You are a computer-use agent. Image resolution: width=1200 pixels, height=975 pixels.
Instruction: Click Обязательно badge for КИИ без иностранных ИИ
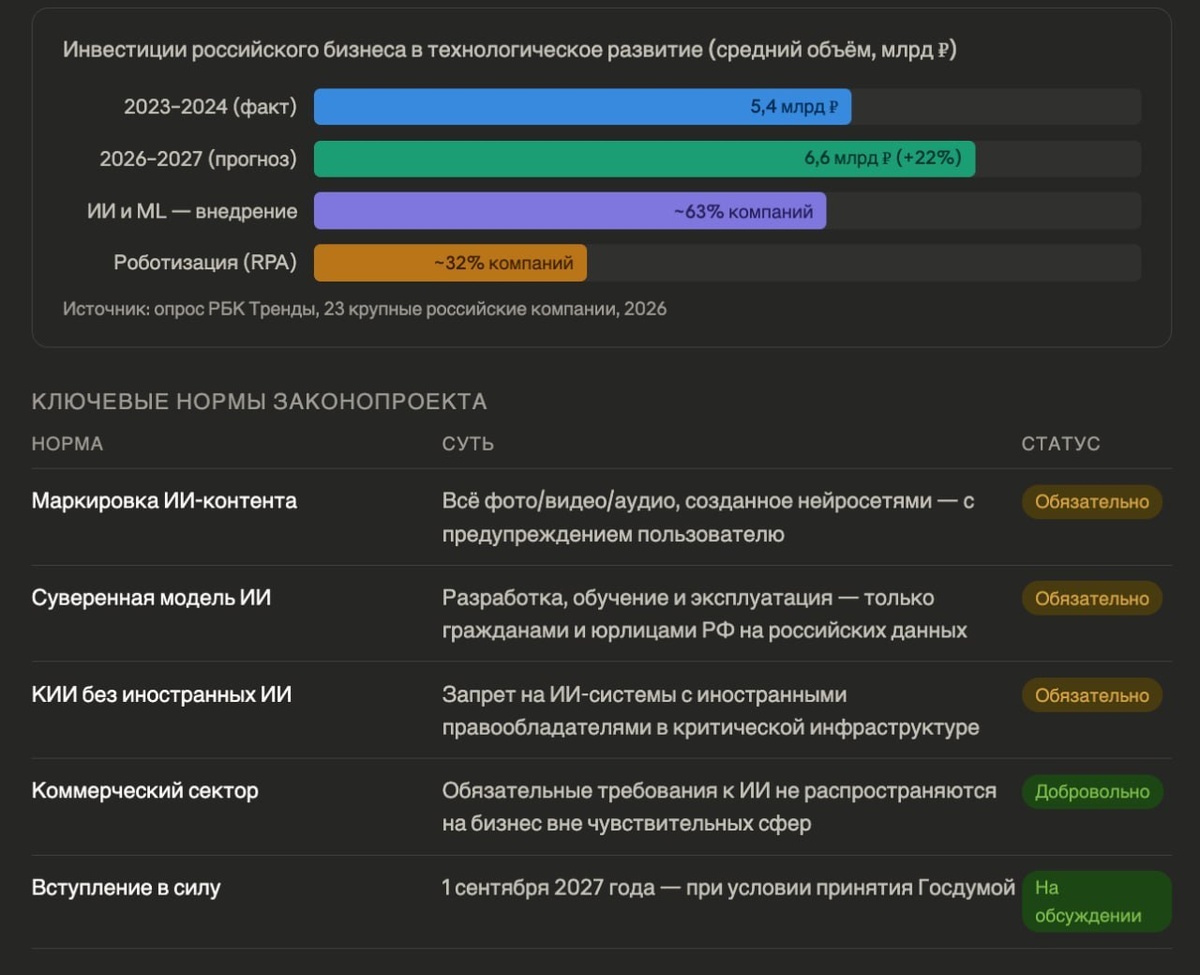1091,695
